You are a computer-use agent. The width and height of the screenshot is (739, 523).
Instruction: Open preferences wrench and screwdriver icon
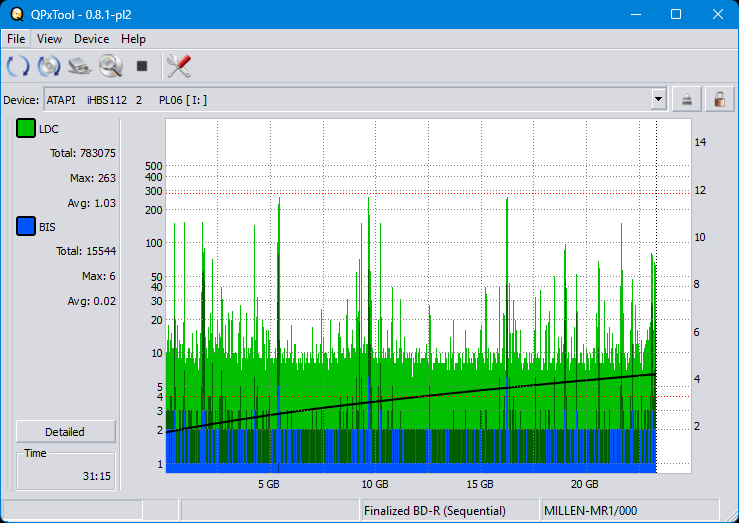pyautogui.click(x=179, y=65)
